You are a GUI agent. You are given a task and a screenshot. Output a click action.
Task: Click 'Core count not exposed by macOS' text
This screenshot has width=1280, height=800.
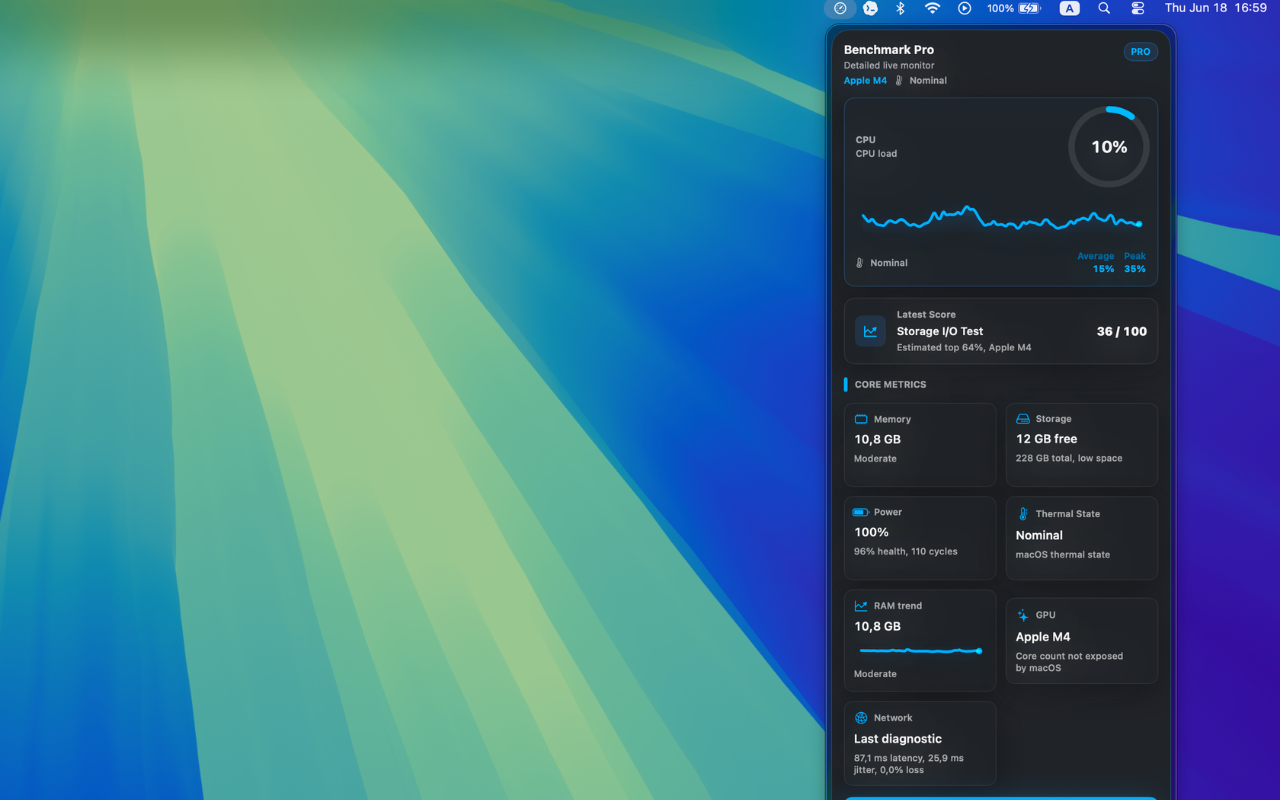[x=1069, y=662]
